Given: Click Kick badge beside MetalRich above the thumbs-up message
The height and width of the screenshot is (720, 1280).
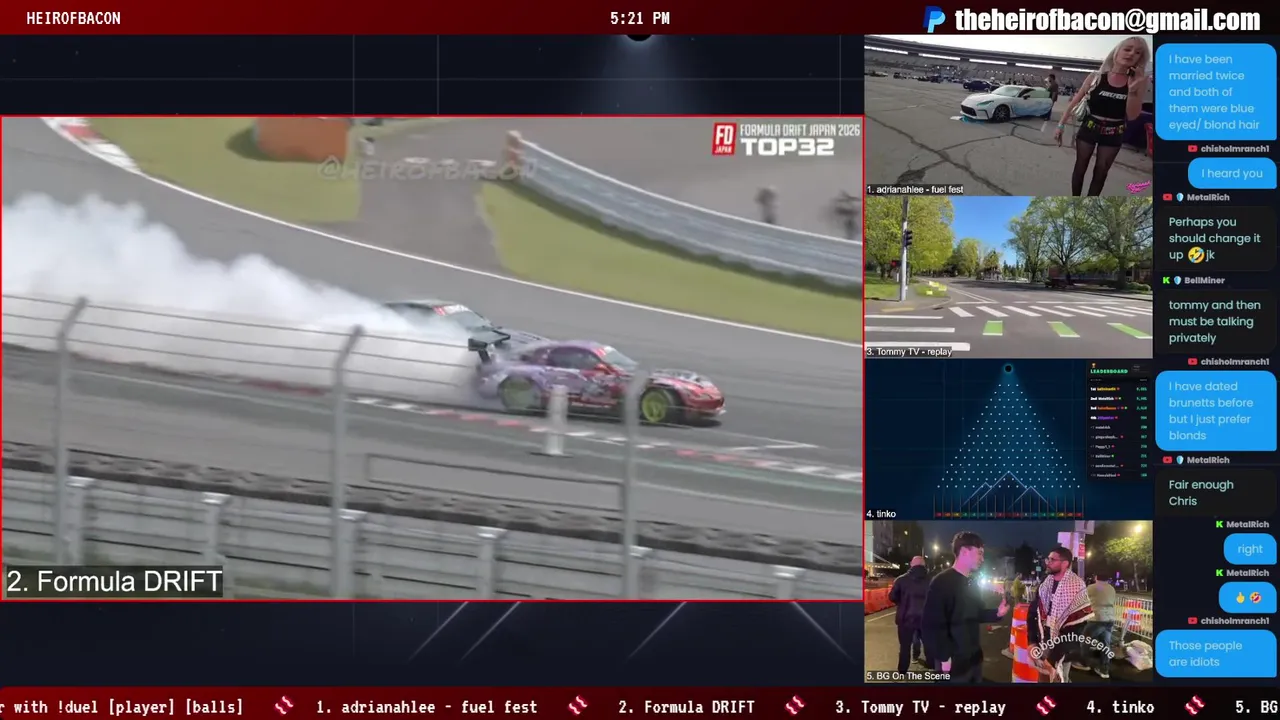Looking at the screenshot, I should click(x=1220, y=573).
